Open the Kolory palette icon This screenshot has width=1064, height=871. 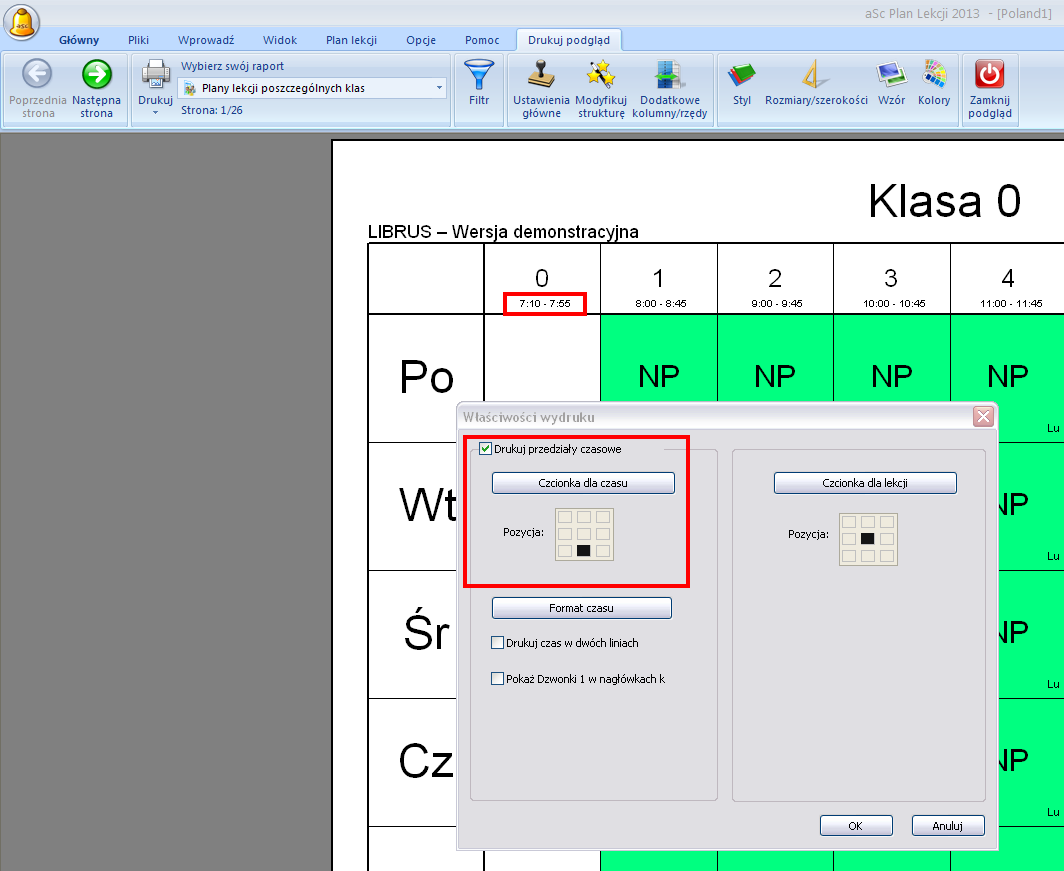tap(934, 75)
